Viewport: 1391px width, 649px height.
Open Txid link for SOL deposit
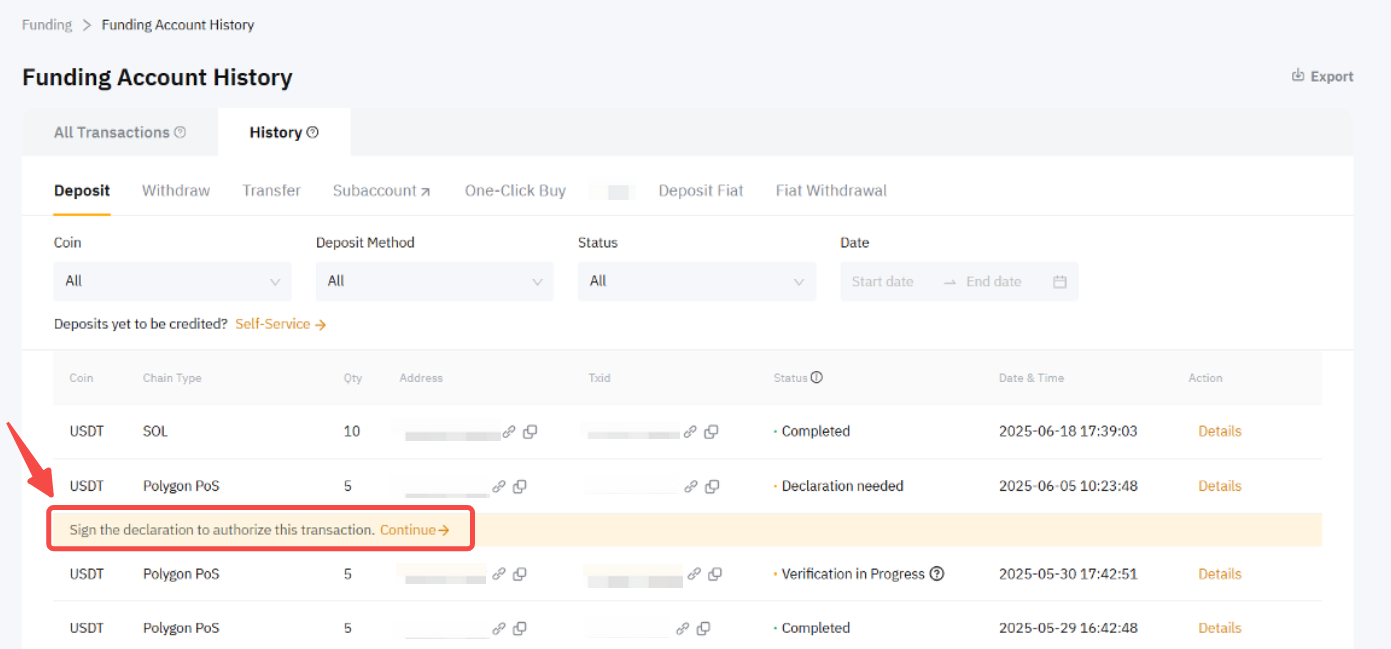(690, 432)
